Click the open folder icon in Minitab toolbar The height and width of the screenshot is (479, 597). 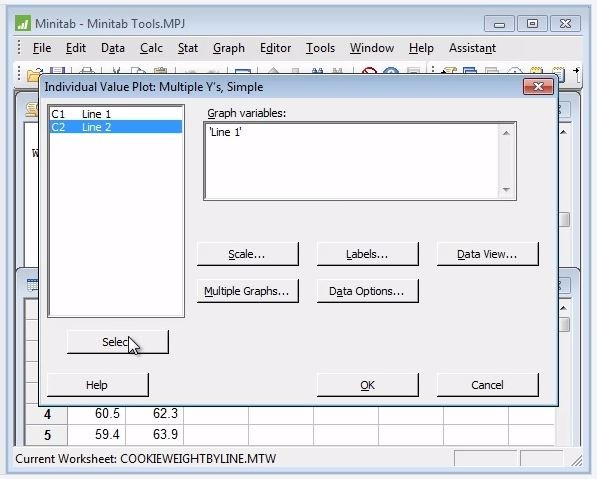34,75
